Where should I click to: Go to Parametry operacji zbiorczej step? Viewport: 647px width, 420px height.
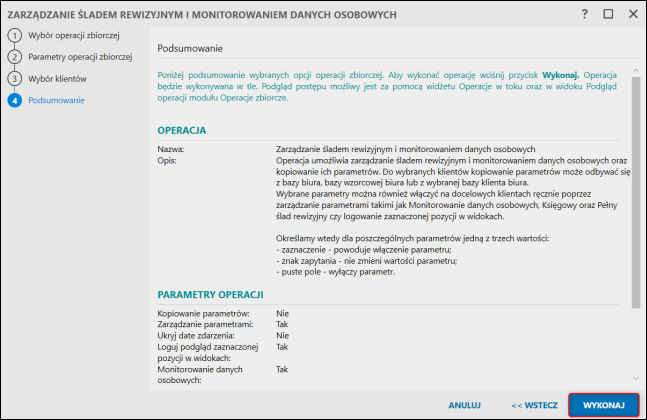[x=80, y=57]
